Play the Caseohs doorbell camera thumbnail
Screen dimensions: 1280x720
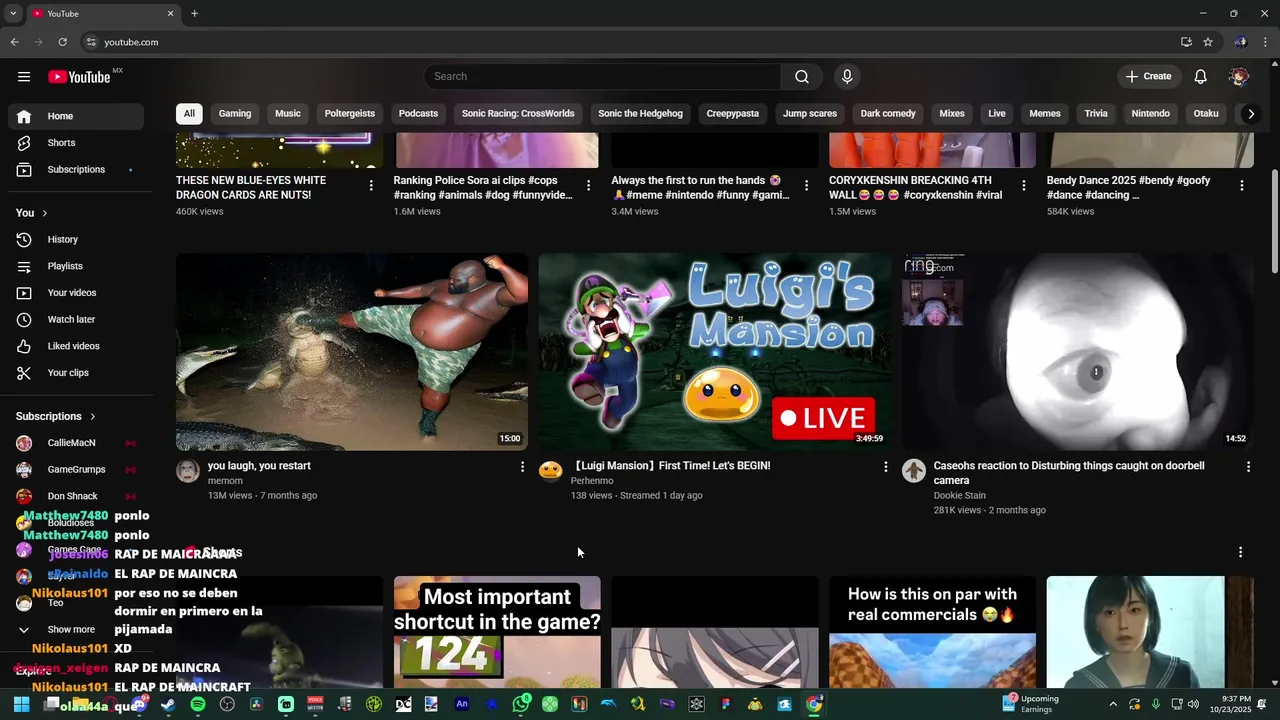[1078, 352]
